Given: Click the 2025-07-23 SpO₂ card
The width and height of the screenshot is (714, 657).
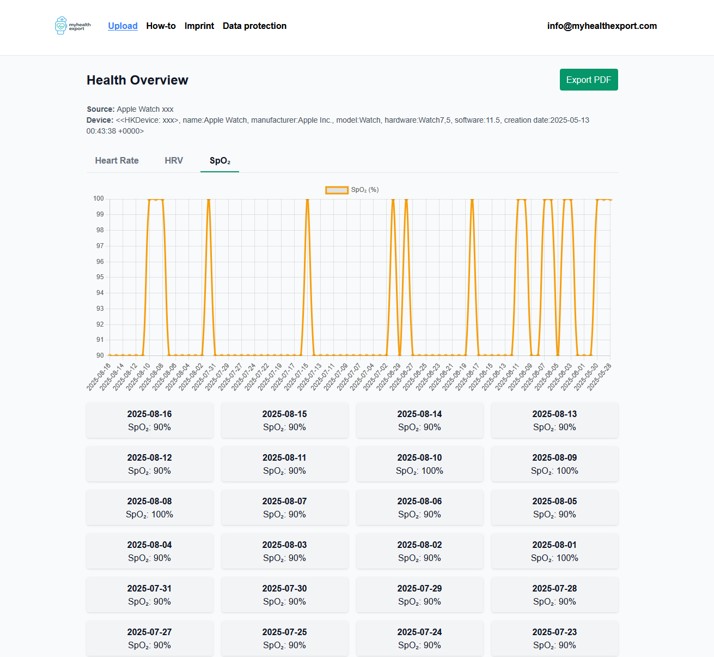Looking at the screenshot, I should click(554, 638).
